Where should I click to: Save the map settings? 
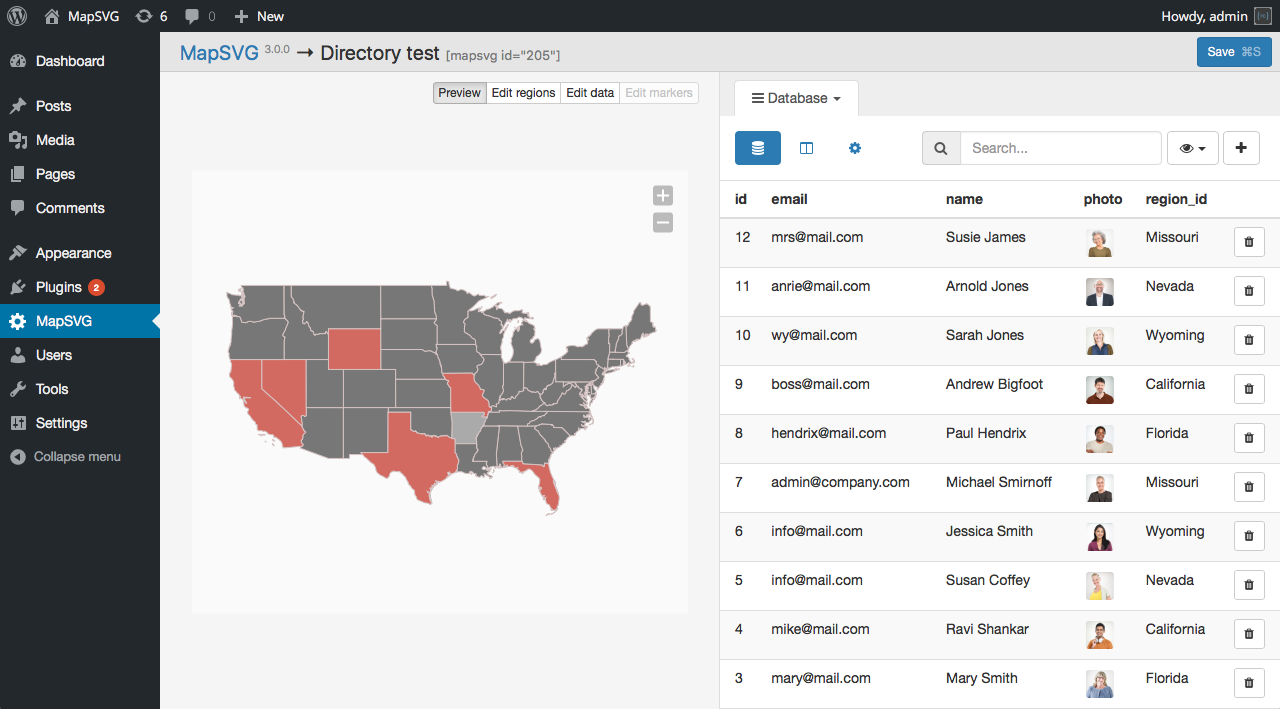pos(1233,52)
